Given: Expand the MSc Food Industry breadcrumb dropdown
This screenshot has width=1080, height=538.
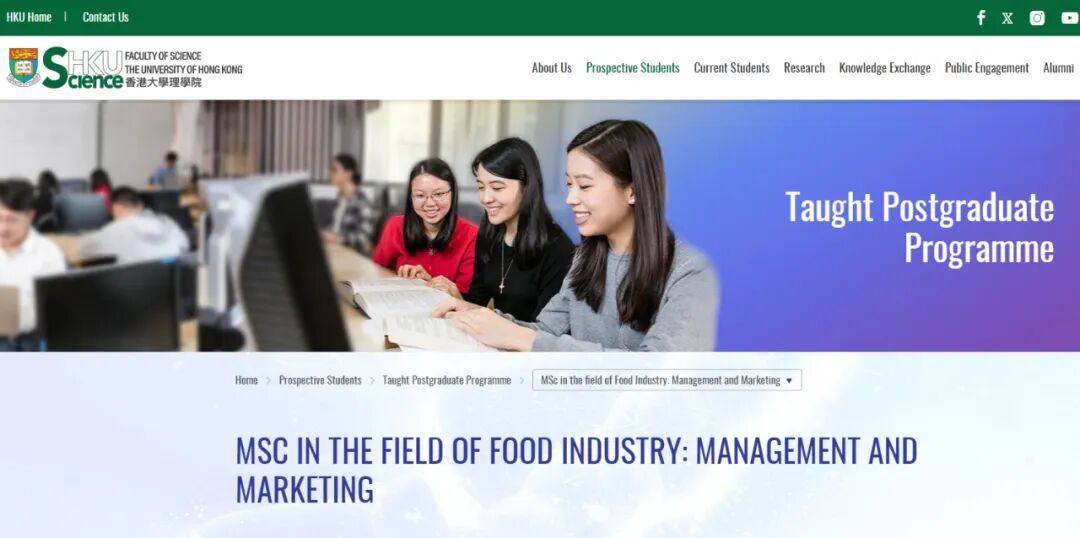Looking at the screenshot, I should 667,380.
